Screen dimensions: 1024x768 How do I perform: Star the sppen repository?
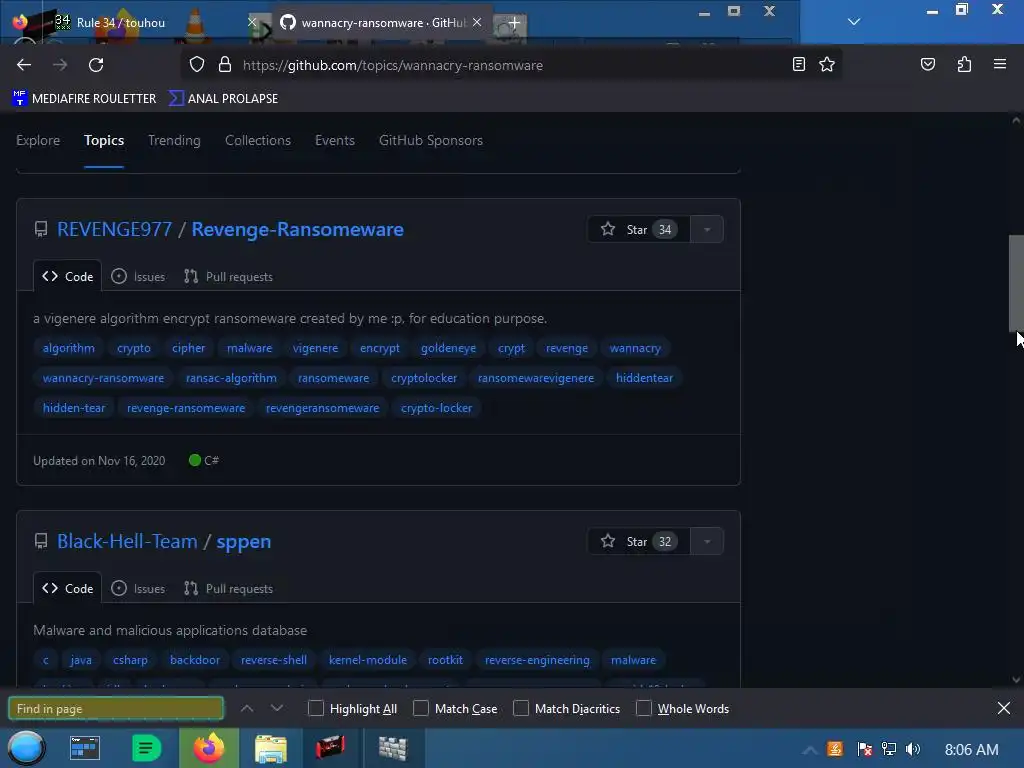click(639, 541)
